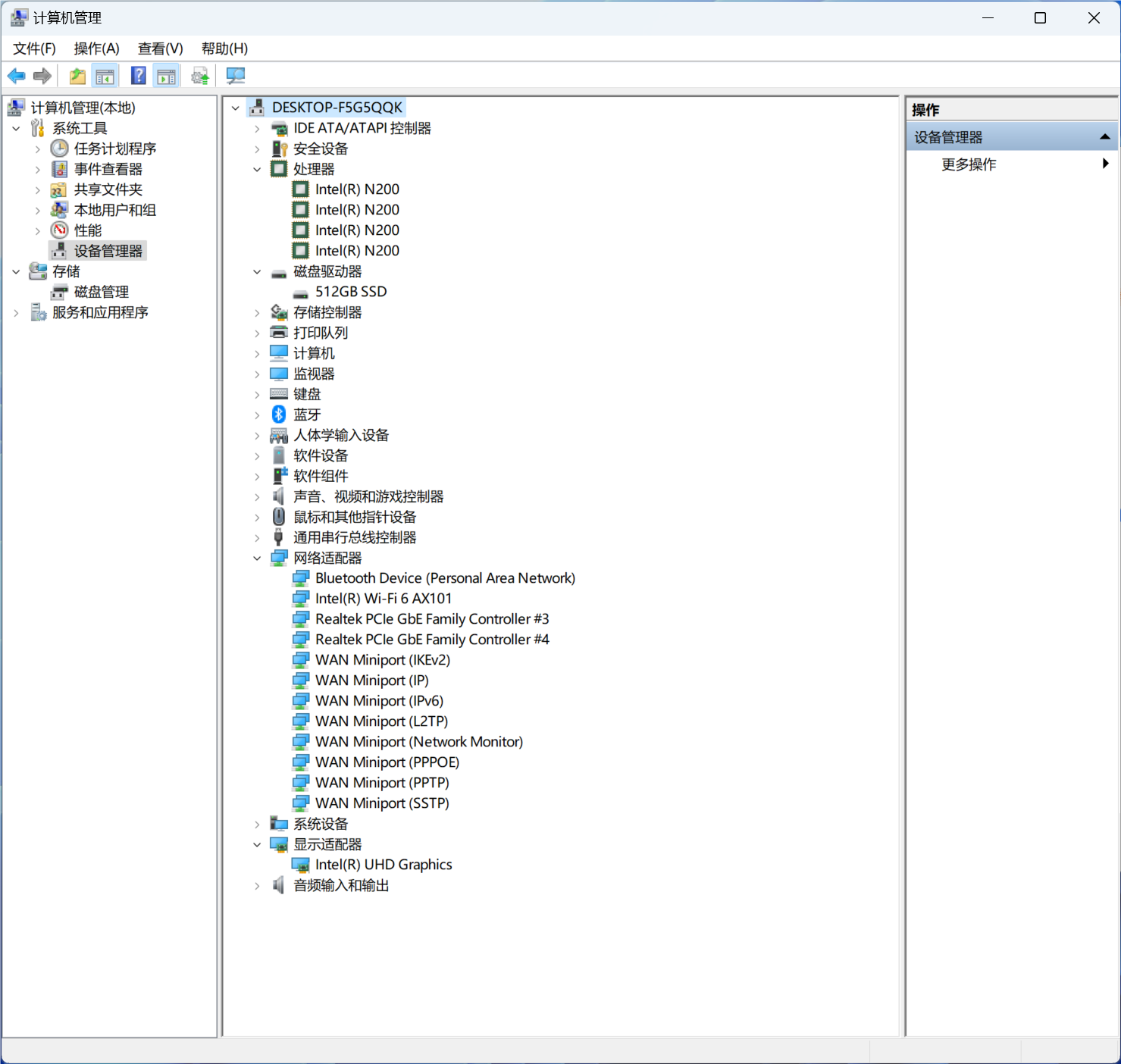Collapse the 设备管理器 section in the actions pane
The height and width of the screenshot is (1064, 1121).
[1104, 137]
